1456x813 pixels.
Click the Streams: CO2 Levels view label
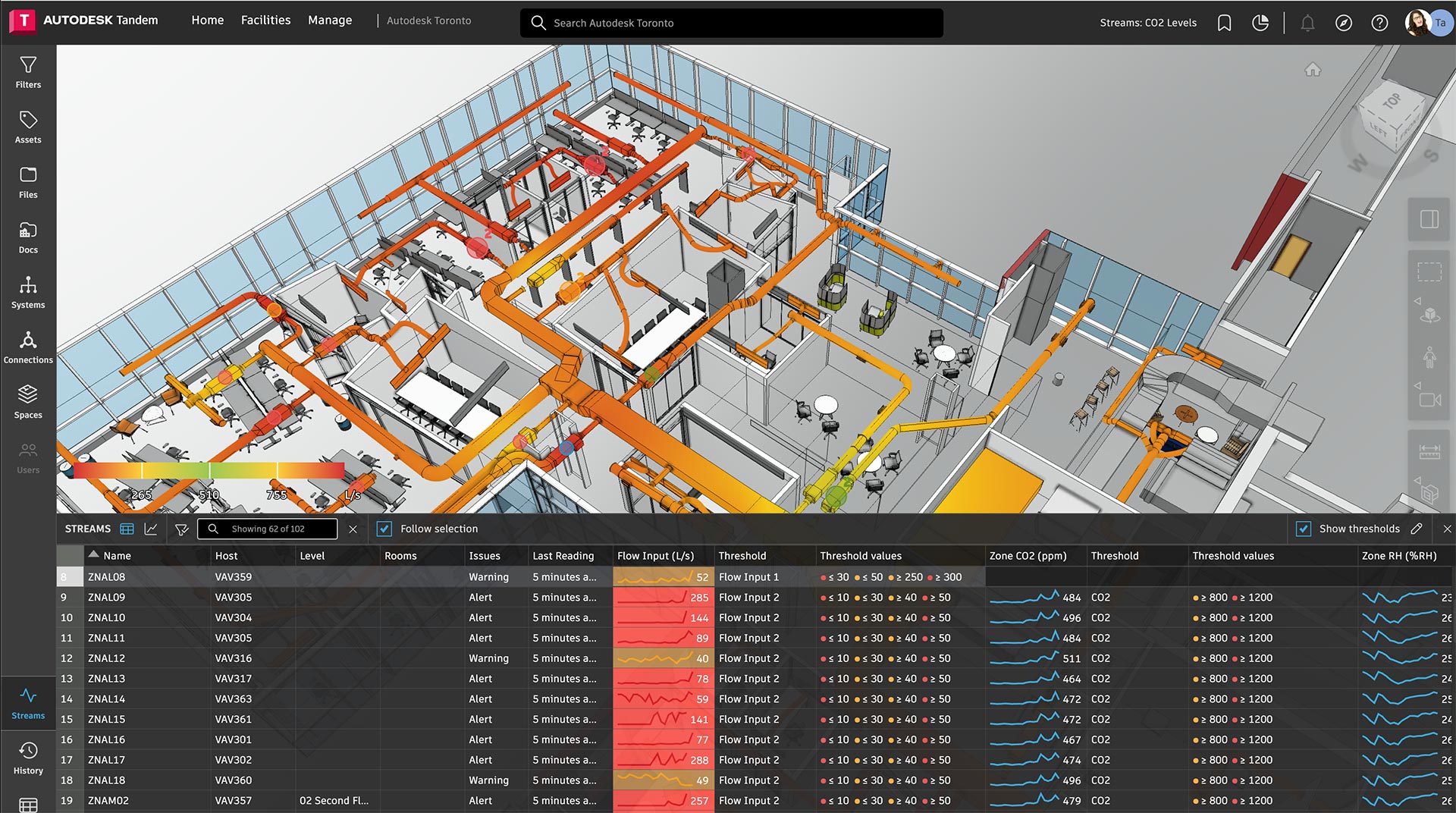point(1148,23)
